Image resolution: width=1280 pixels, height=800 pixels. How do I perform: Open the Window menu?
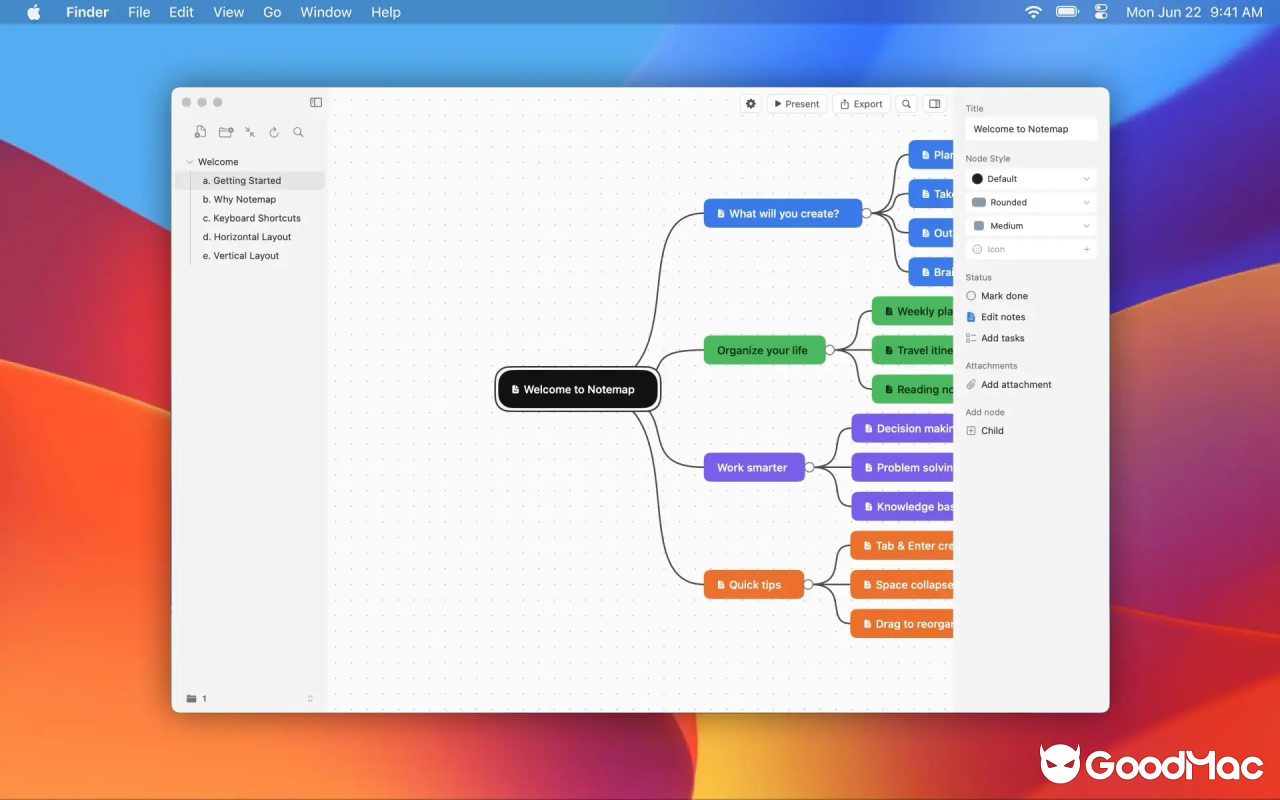click(x=326, y=12)
